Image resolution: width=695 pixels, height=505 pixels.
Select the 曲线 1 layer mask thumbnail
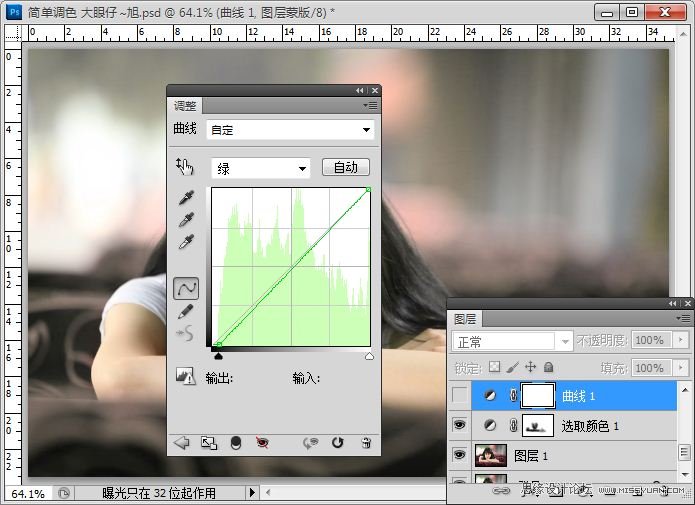(x=538, y=395)
